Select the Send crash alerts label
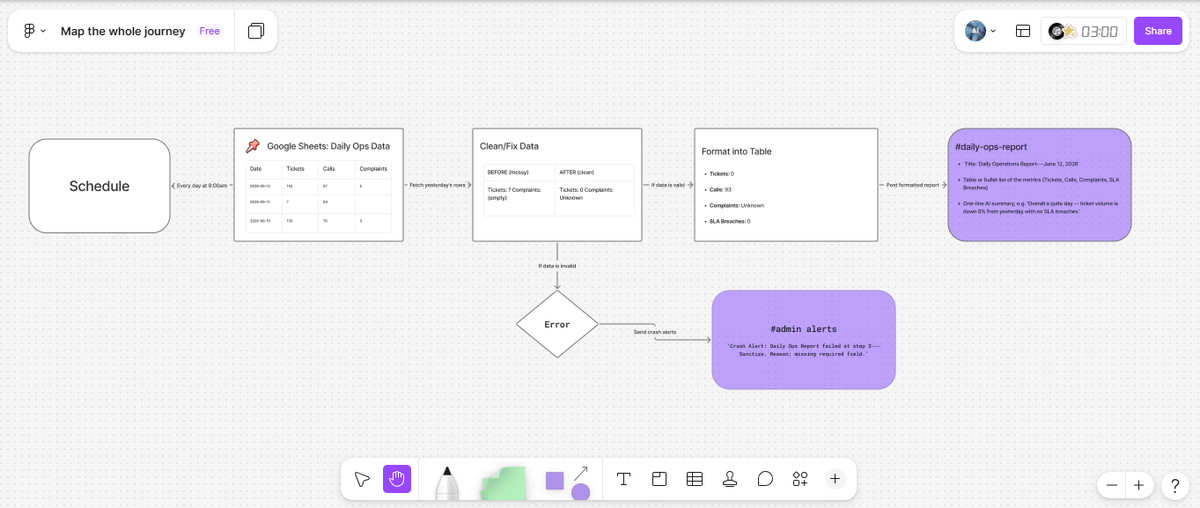The image size is (1200, 508). (655, 332)
